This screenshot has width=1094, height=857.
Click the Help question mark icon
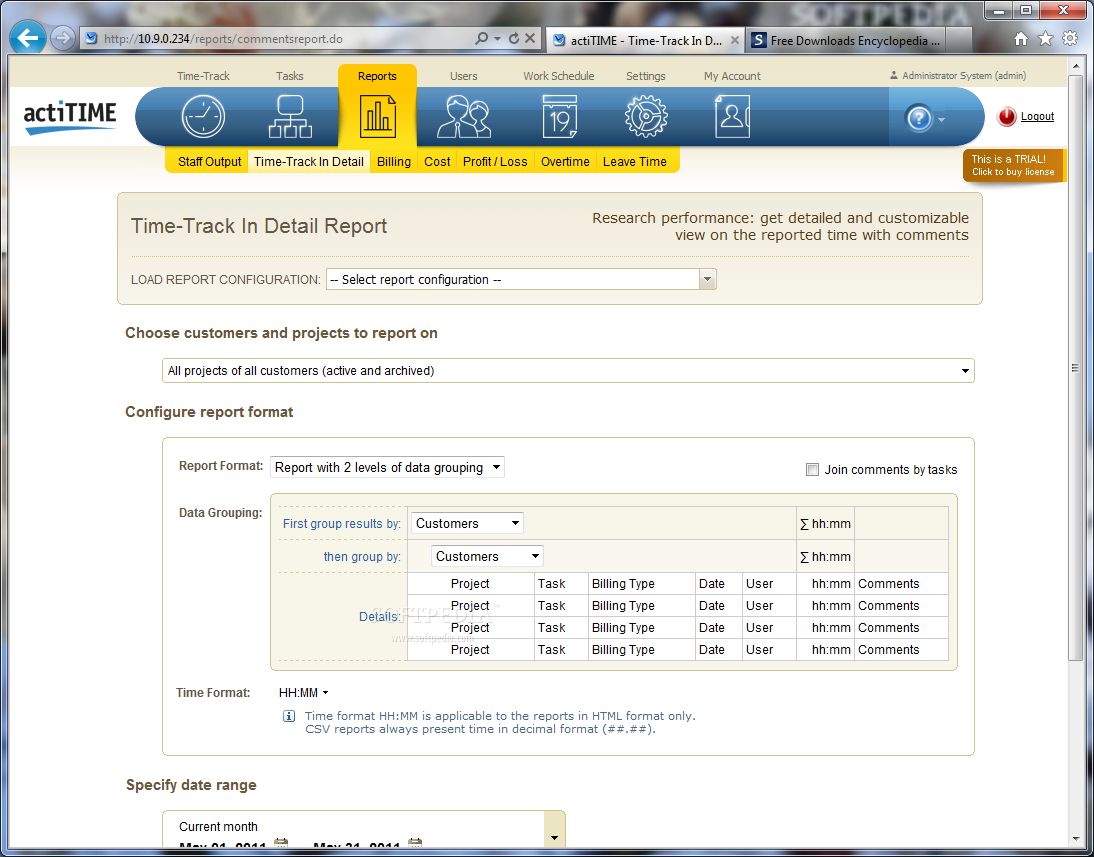(919, 118)
